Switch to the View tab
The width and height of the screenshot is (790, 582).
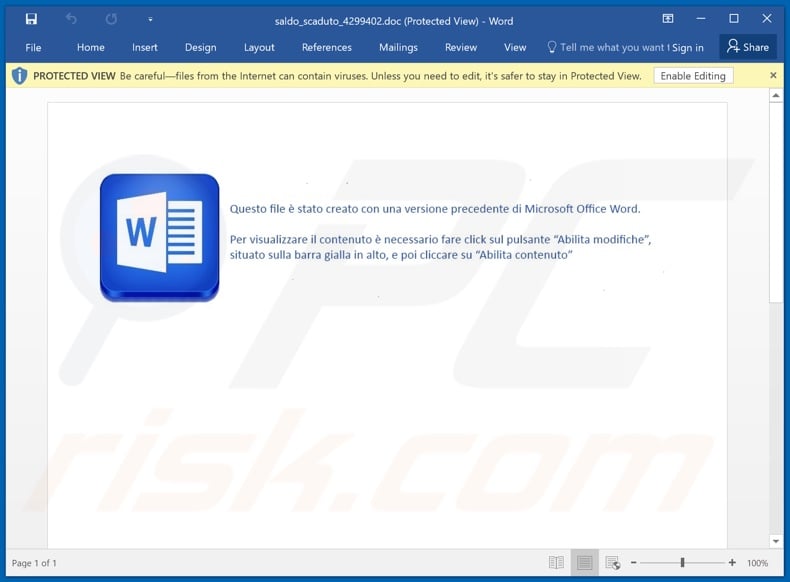(x=515, y=47)
